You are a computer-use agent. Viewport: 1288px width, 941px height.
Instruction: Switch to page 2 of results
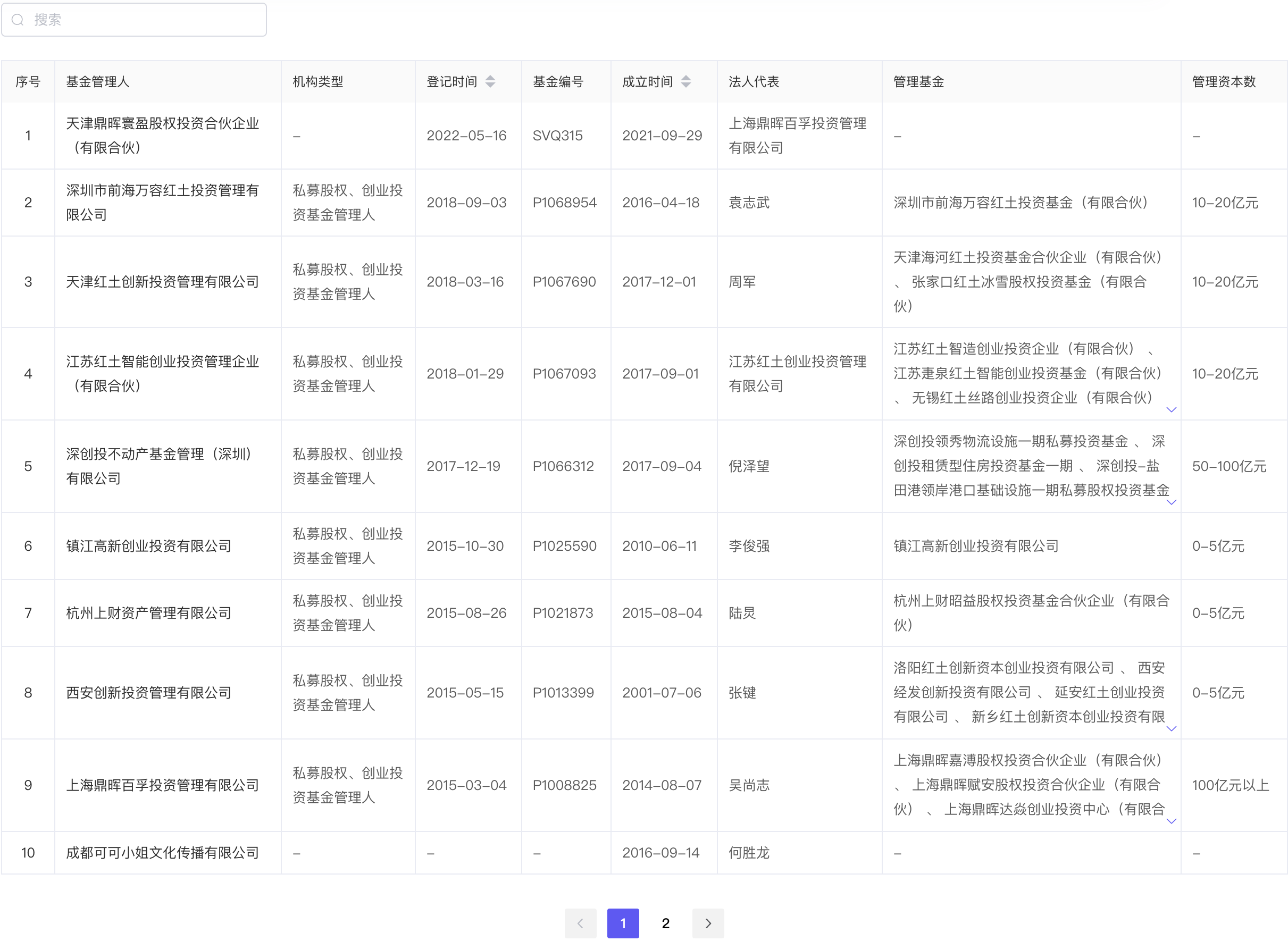[665, 923]
